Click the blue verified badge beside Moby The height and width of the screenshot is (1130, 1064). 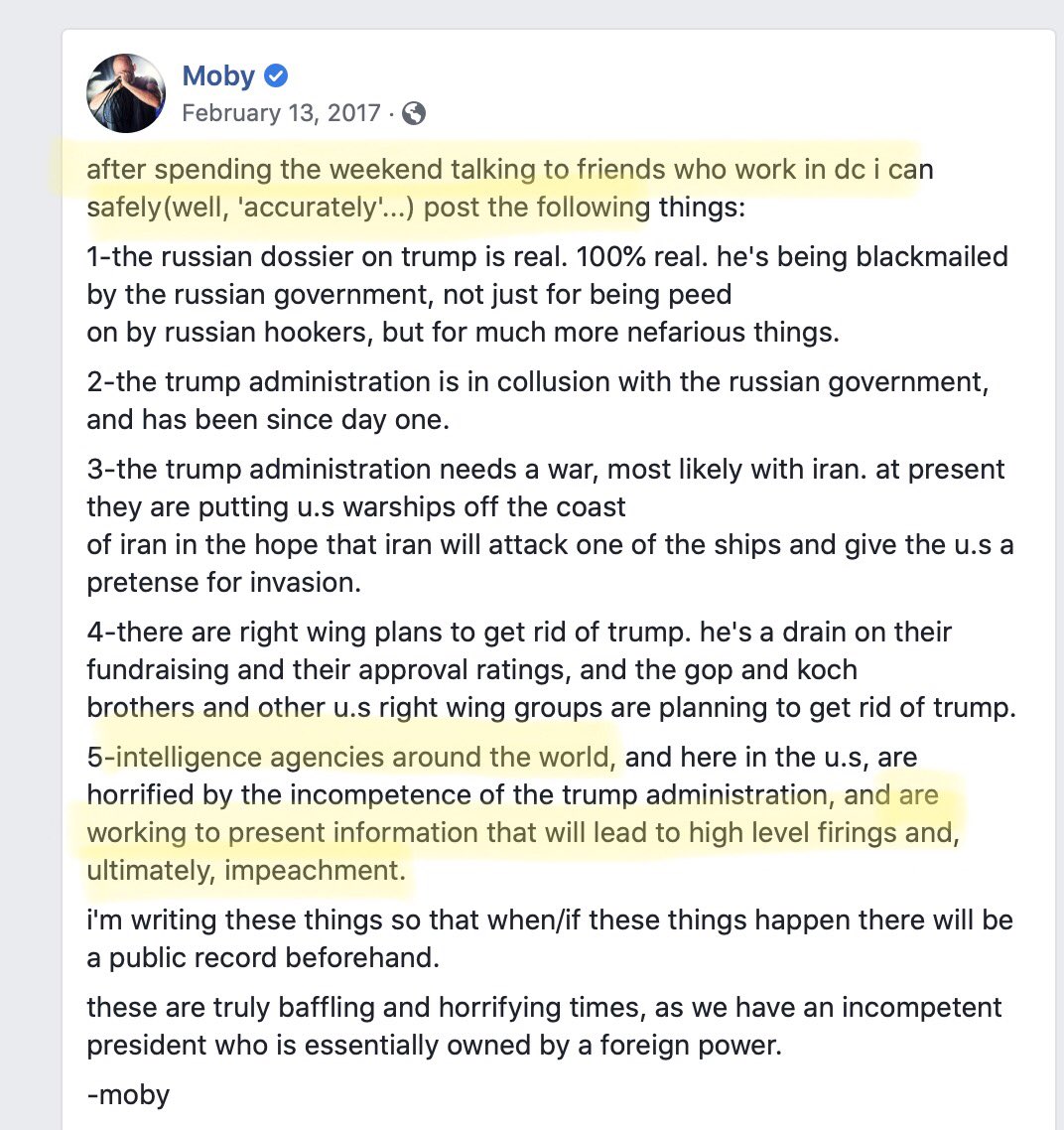pyautogui.click(x=277, y=75)
